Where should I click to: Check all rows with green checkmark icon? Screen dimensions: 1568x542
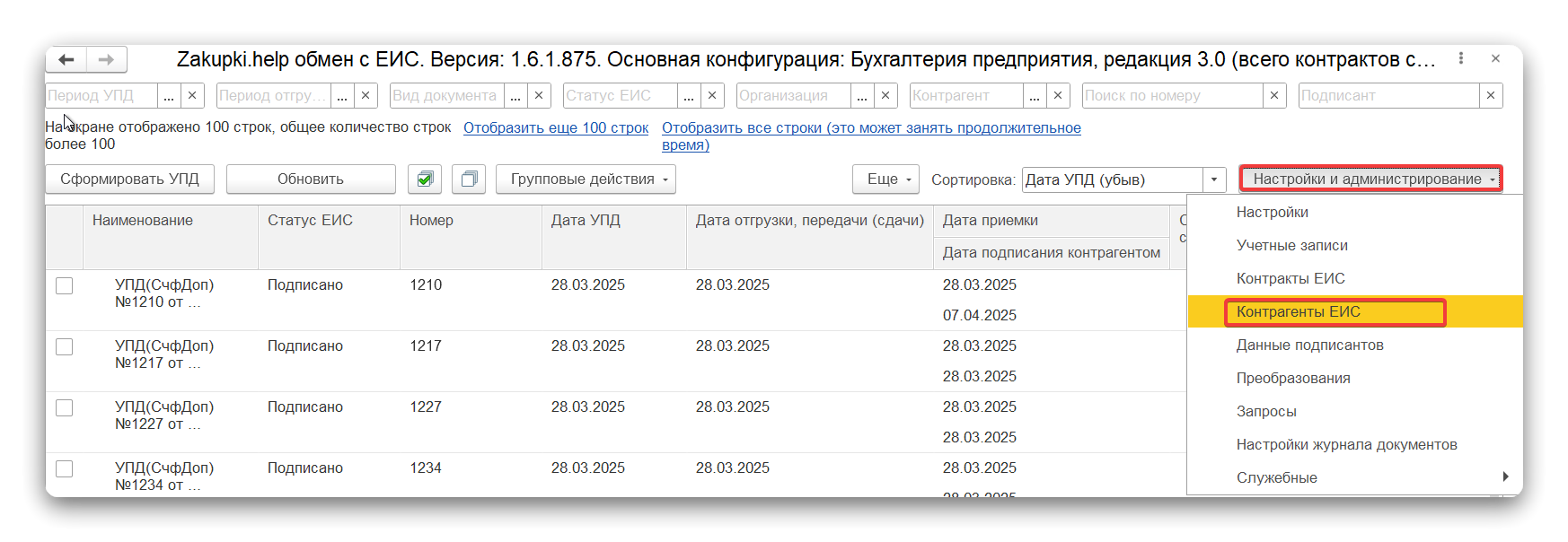(425, 179)
